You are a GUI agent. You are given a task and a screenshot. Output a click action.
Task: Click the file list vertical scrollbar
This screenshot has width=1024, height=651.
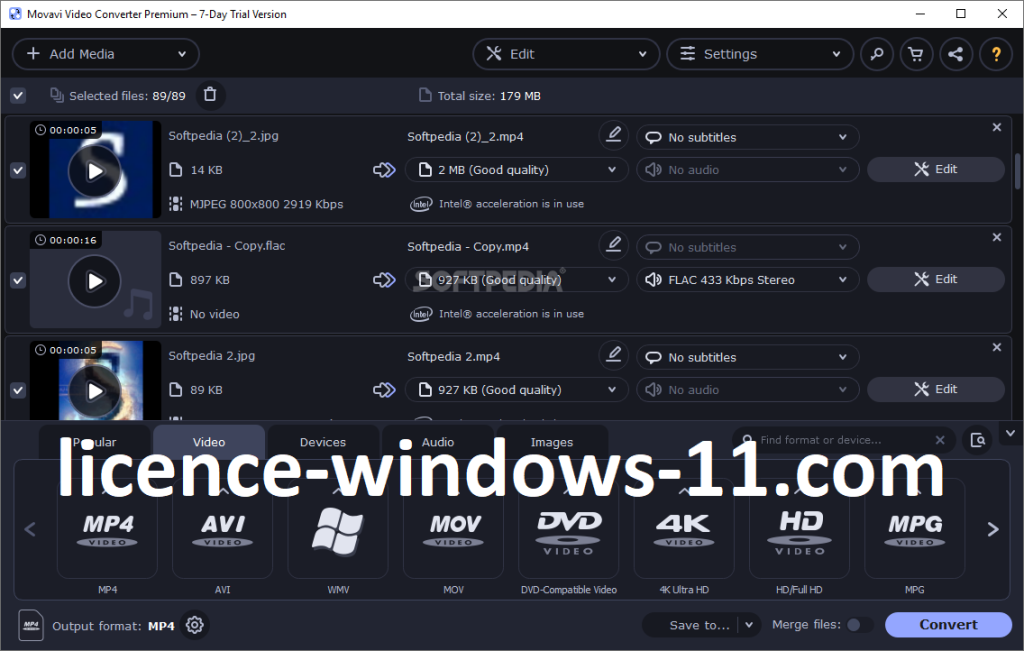[1017, 171]
